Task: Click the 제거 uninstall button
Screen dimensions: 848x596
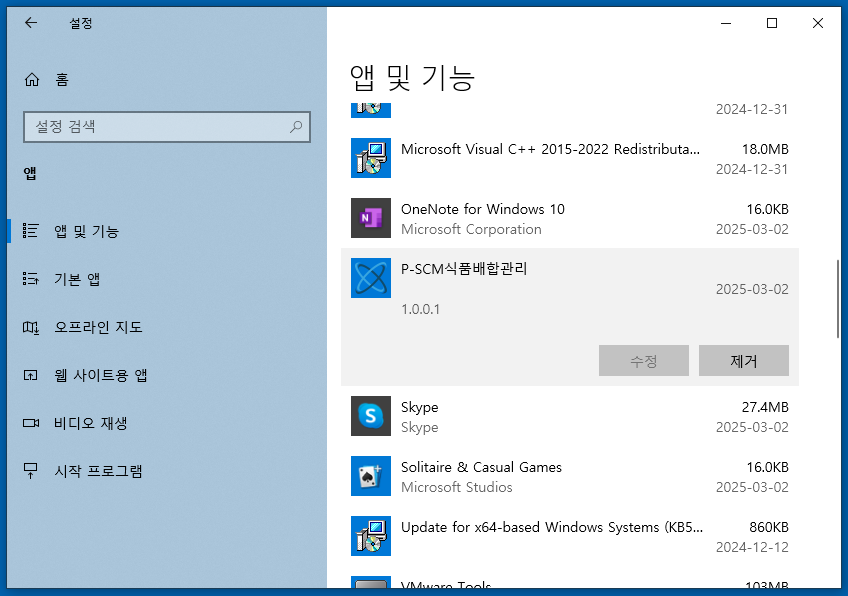Action: (744, 360)
